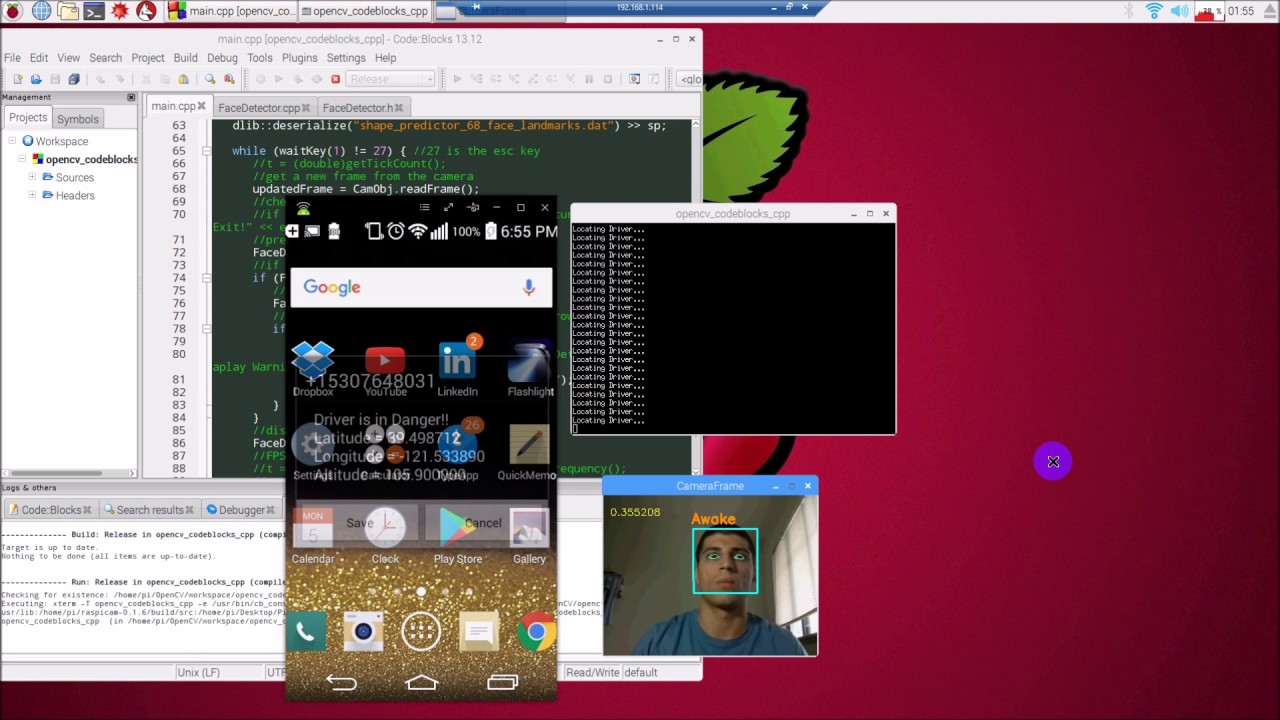Tap the Dropbox app on the phone screen
The width and height of the screenshot is (1280, 720).
pyautogui.click(x=313, y=368)
